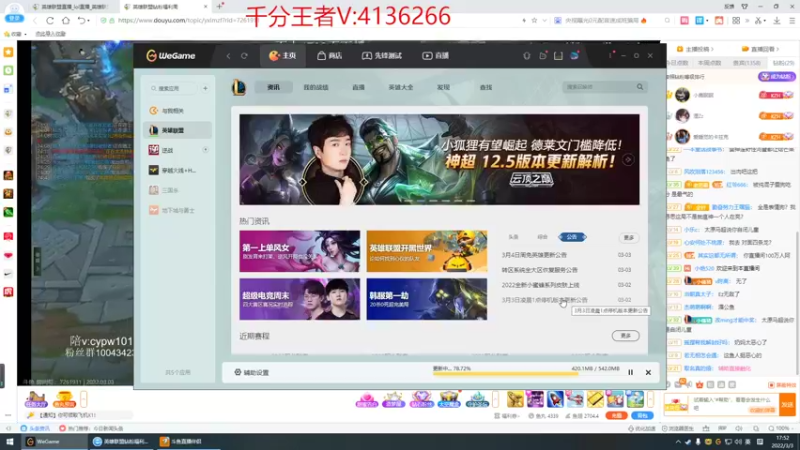Open the 3月4日周免英雄更新公告 link

click(534, 255)
